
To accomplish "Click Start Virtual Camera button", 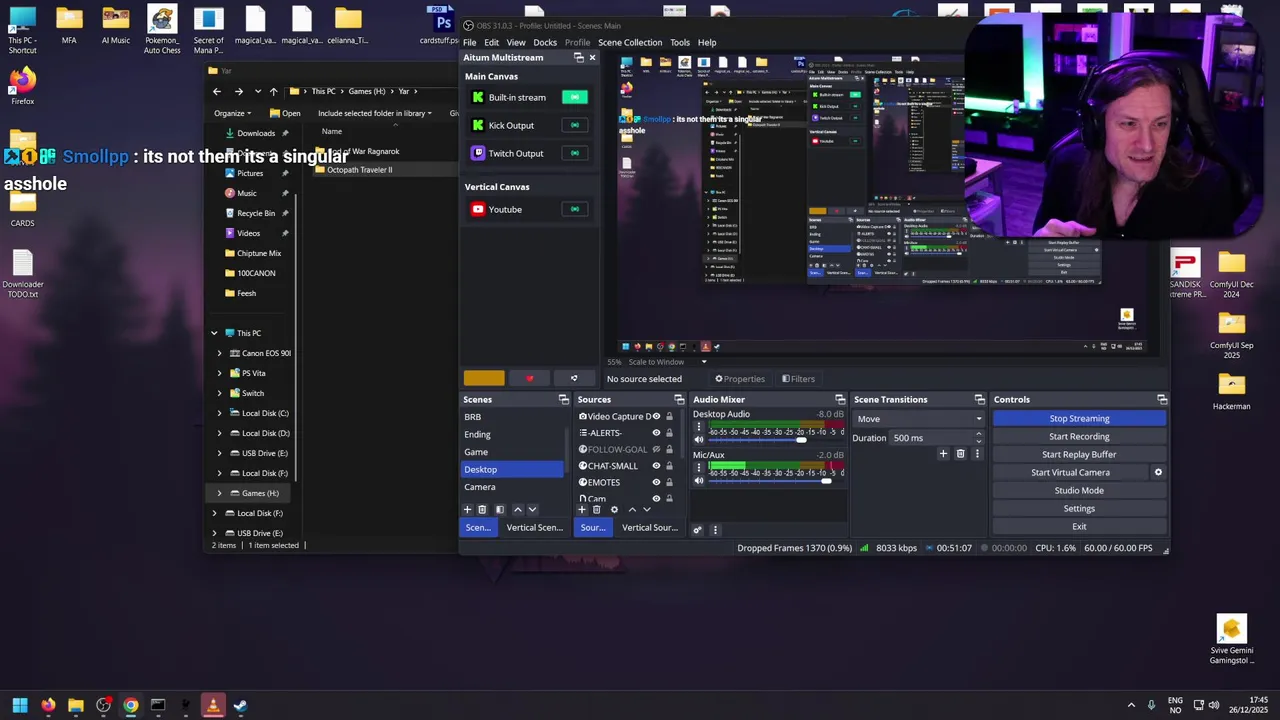I will 1070,472.
